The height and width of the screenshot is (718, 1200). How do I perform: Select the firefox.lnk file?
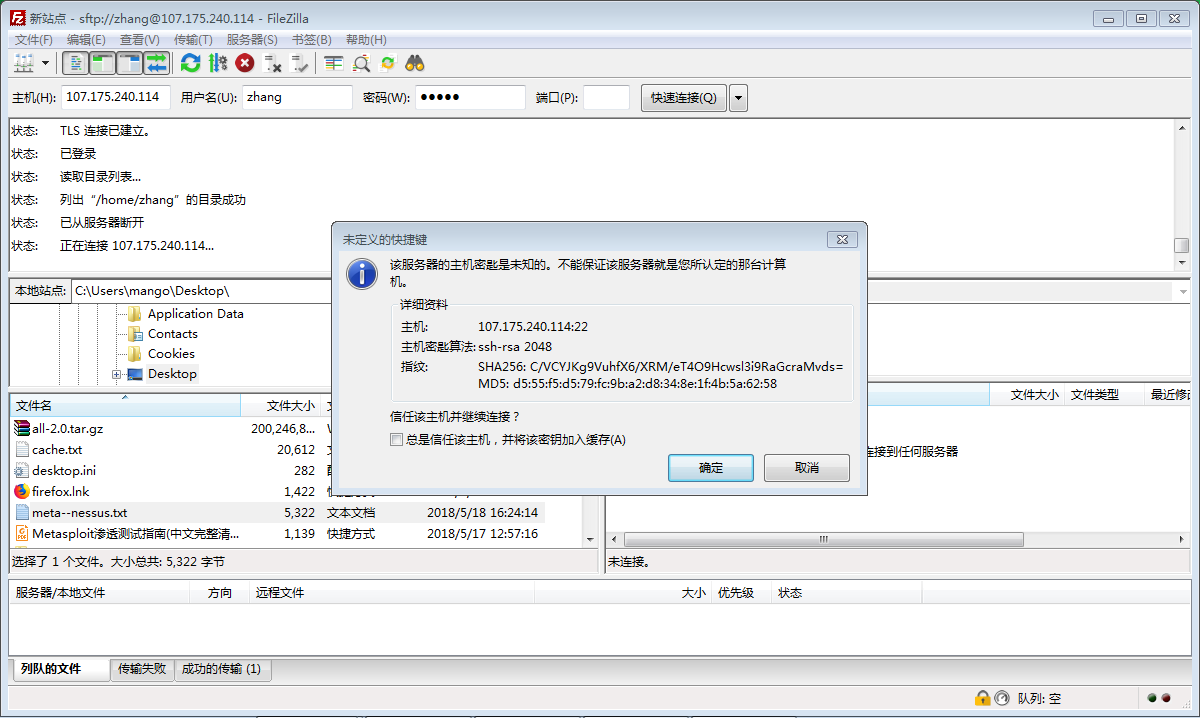[x=60, y=492]
